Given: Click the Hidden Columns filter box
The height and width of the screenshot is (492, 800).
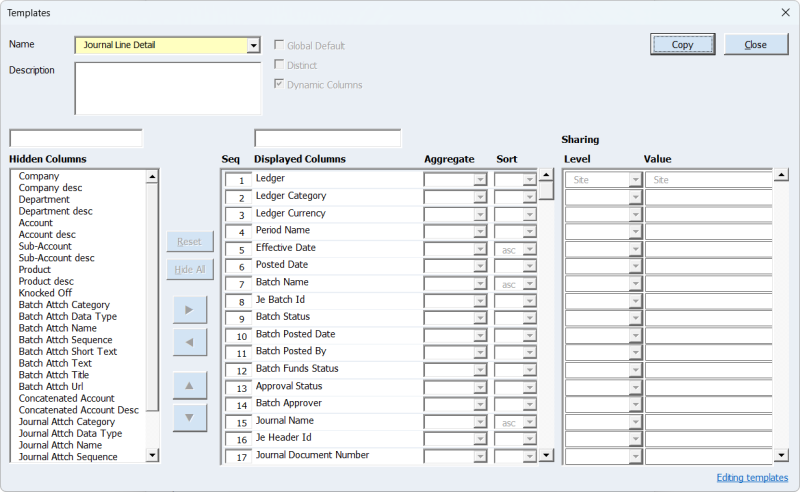Looking at the screenshot, I should [x=76, y=138].
